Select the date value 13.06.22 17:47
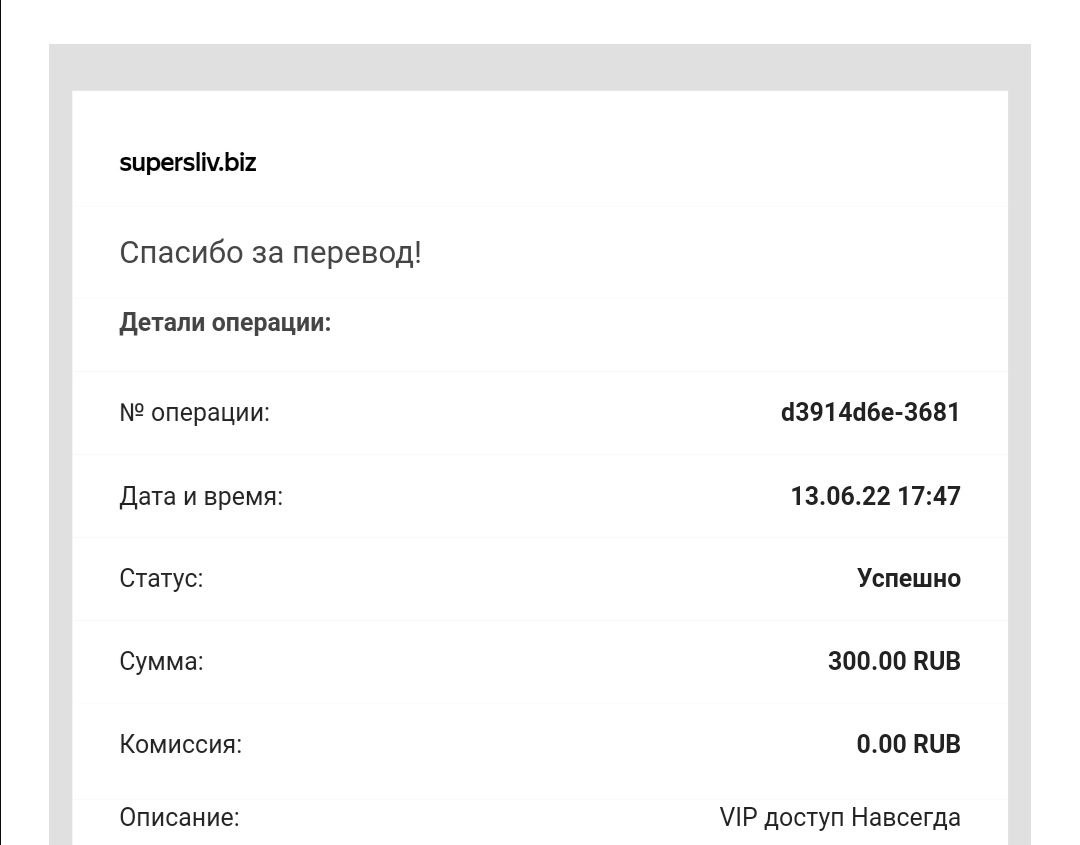This screenshot has width=1080, height=845. [875, 496]
